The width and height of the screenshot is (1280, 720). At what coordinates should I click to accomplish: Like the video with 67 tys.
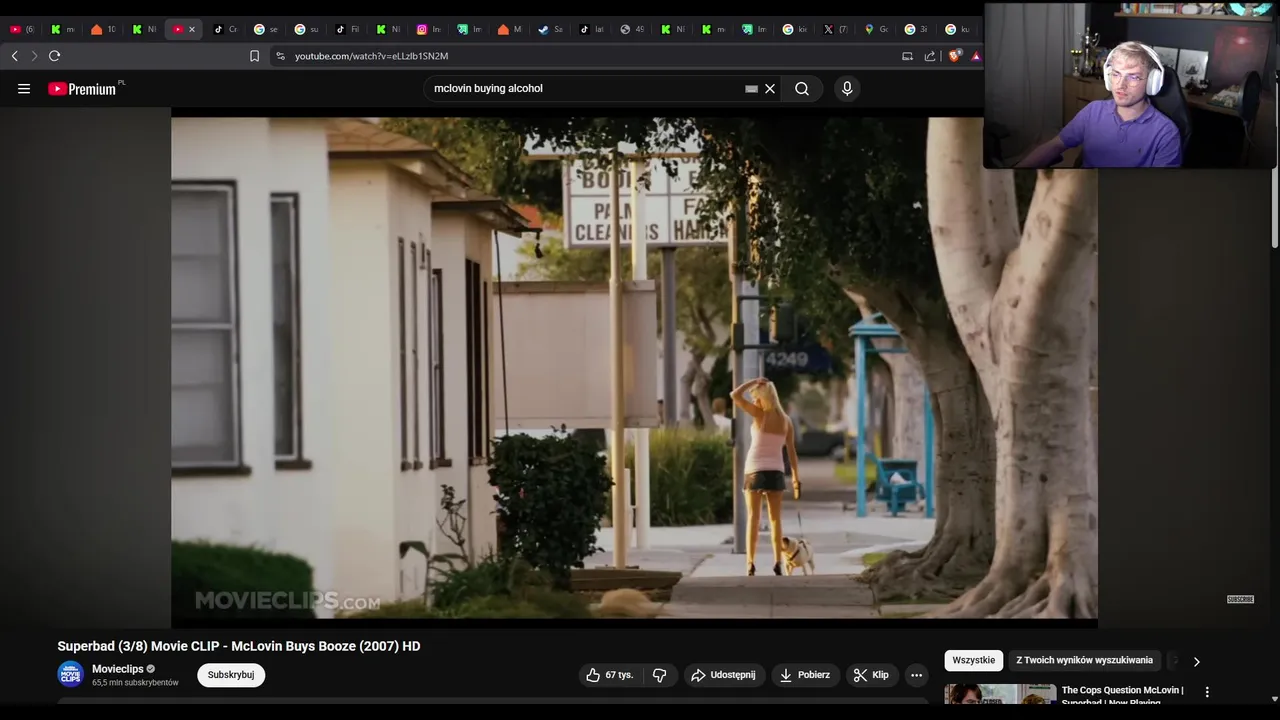coord(610,675)
